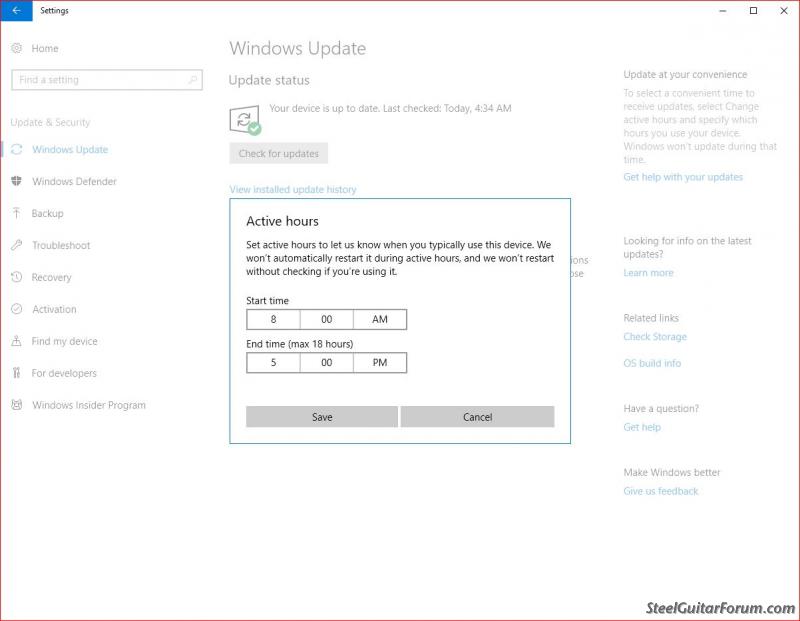
Task: Click the back arrow in Settings title bar
Action: [16, 10]
